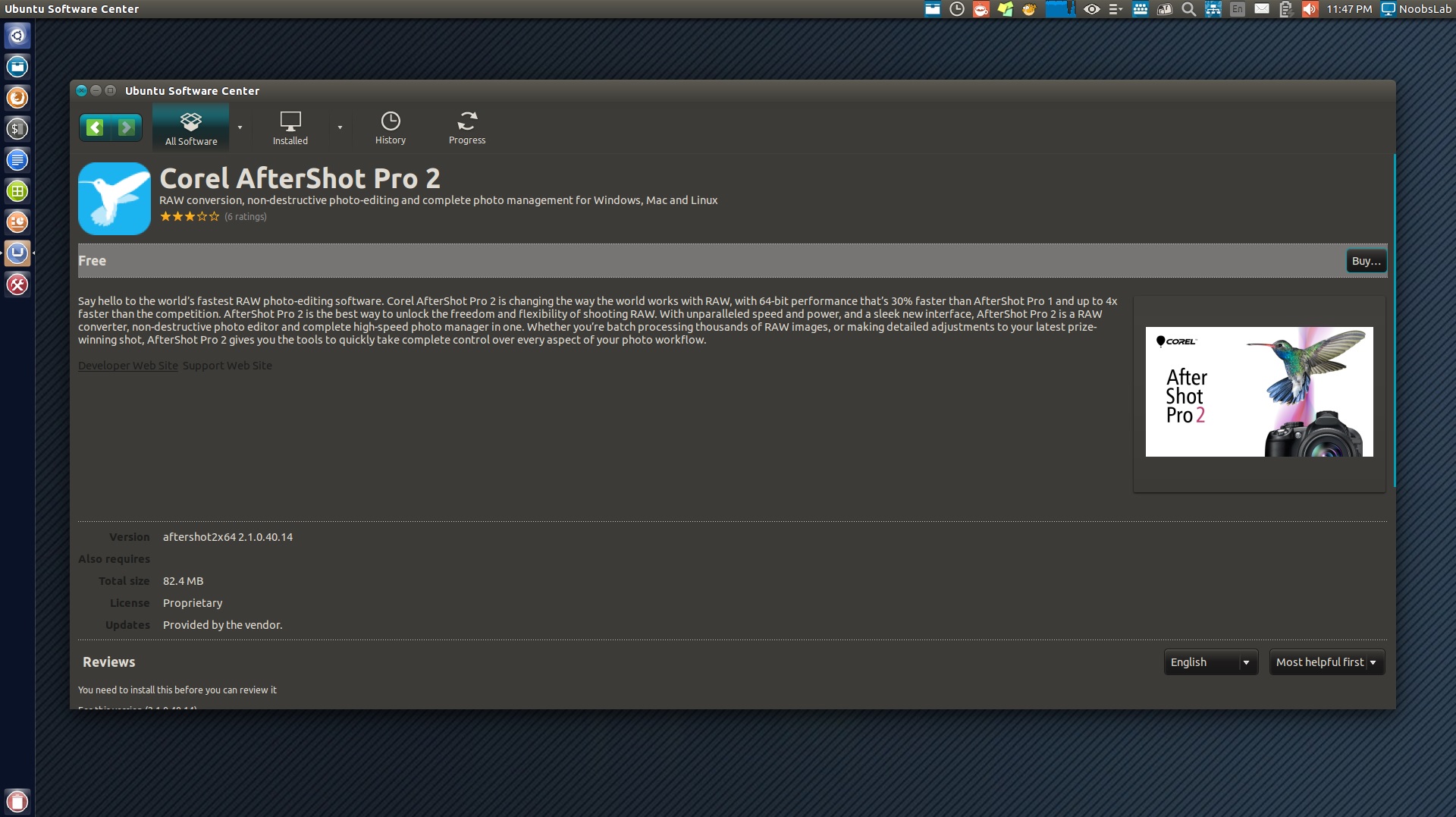Launch LibreOffice Calc from the dock
1456x817 pixels.
pos(17,191)
